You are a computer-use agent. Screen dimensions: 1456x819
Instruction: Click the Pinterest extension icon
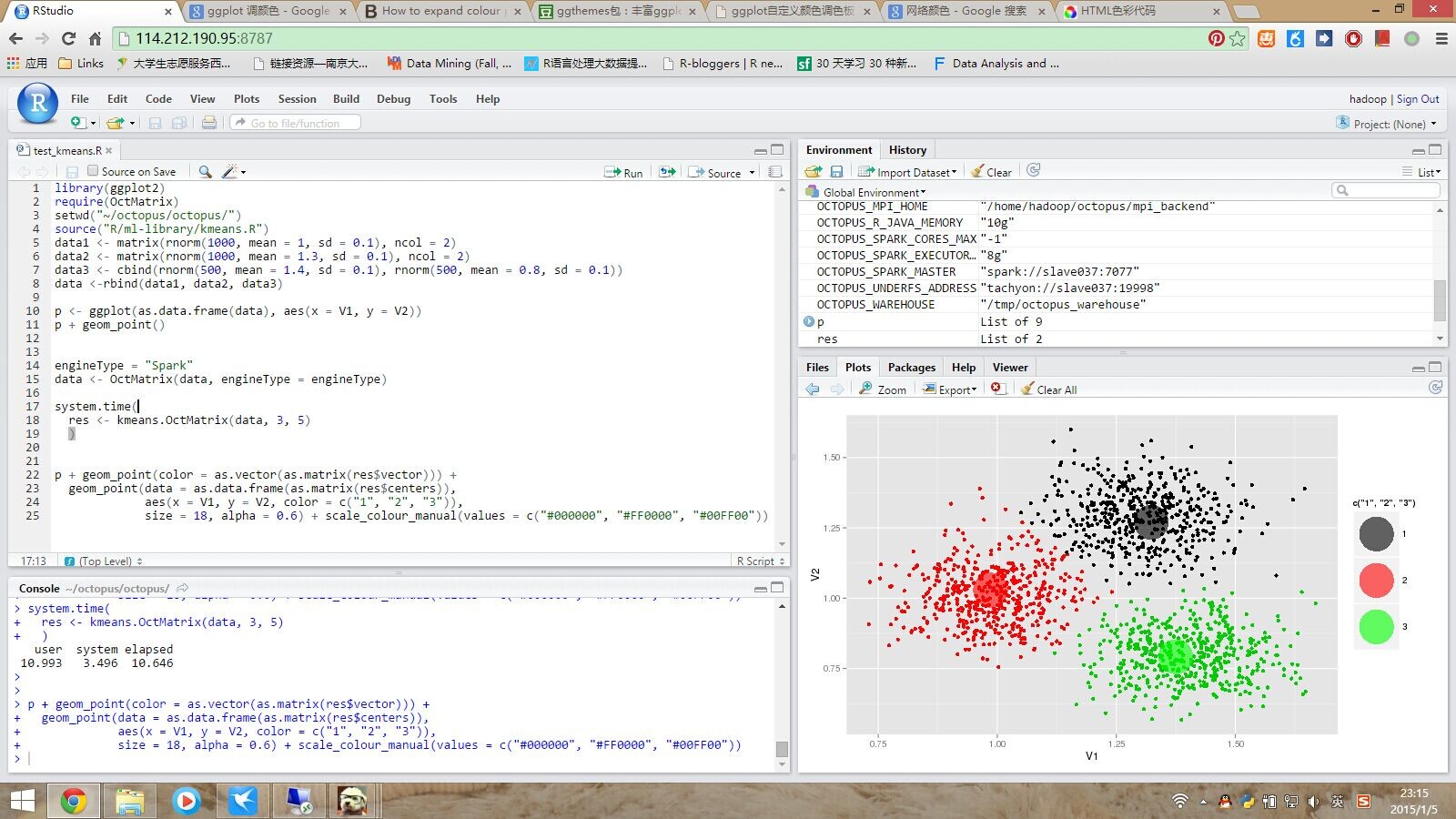point(1217,39)
